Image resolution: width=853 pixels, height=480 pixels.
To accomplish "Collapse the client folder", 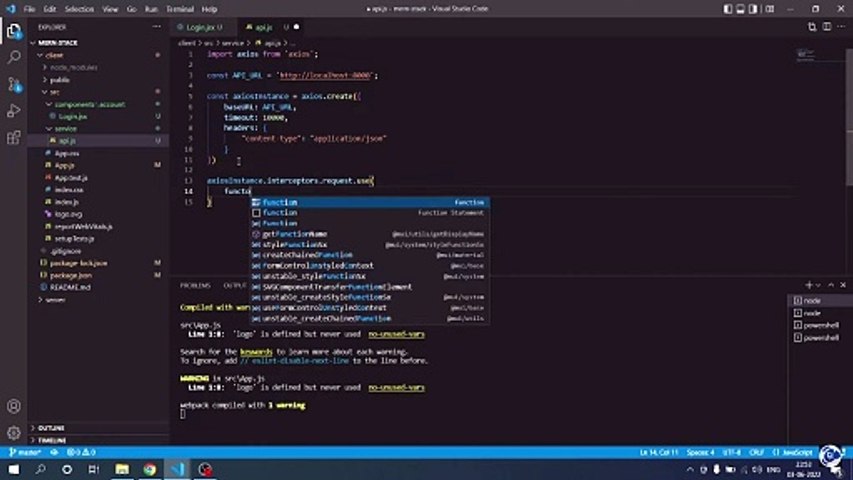I will (x=54, y=55).
